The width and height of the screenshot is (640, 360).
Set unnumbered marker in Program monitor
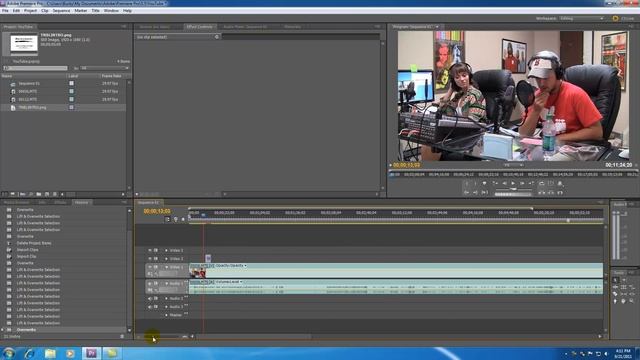[x=484, y=184]
